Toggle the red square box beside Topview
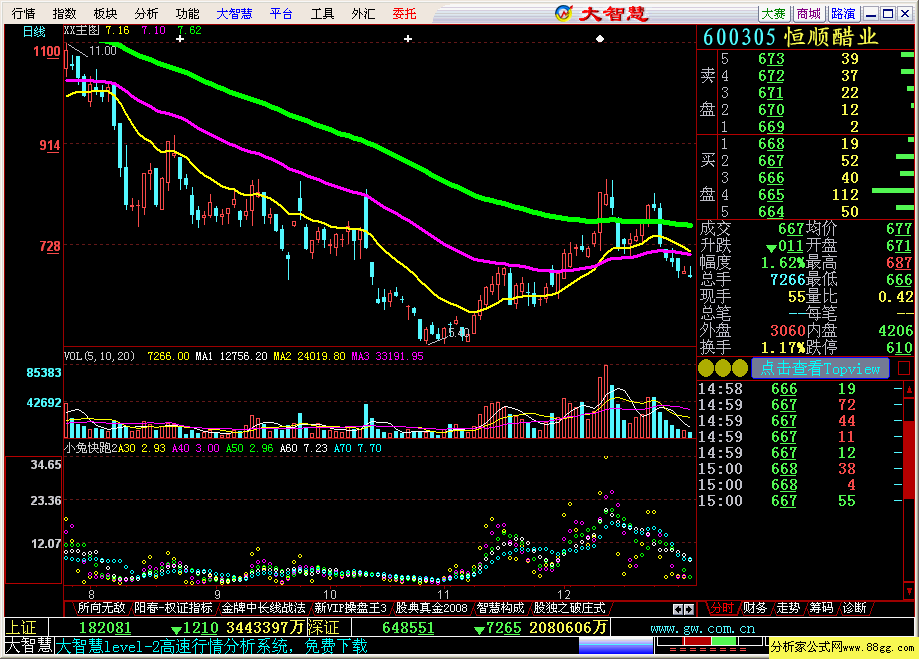Image resolution: width=919 pixels, height=659 pixels. [904, 368]
